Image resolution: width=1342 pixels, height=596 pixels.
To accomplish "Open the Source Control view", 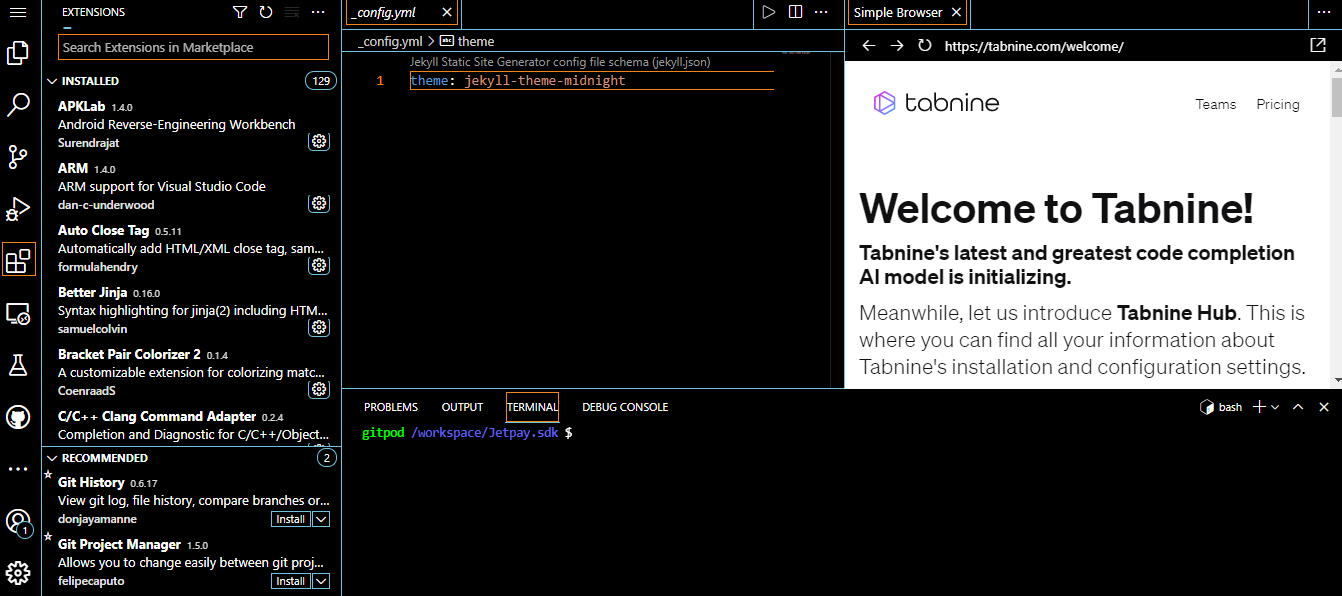I will [18, 157].
